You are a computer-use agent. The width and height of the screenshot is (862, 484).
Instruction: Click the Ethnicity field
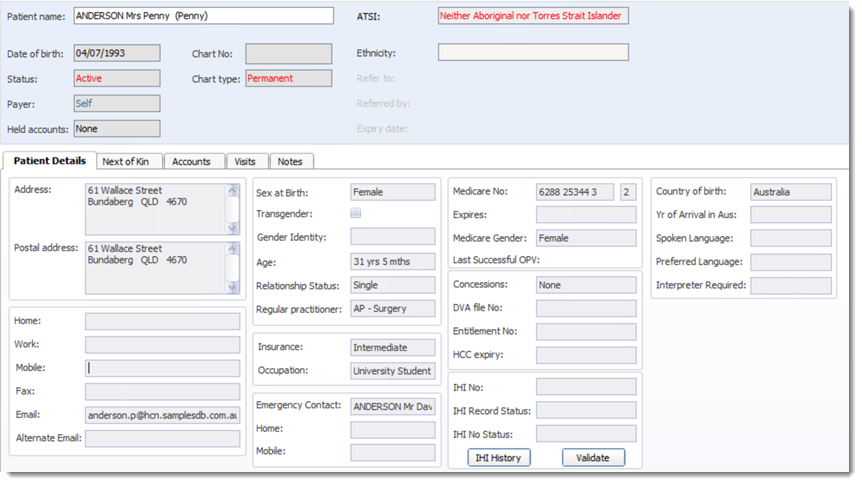[533, 53]
